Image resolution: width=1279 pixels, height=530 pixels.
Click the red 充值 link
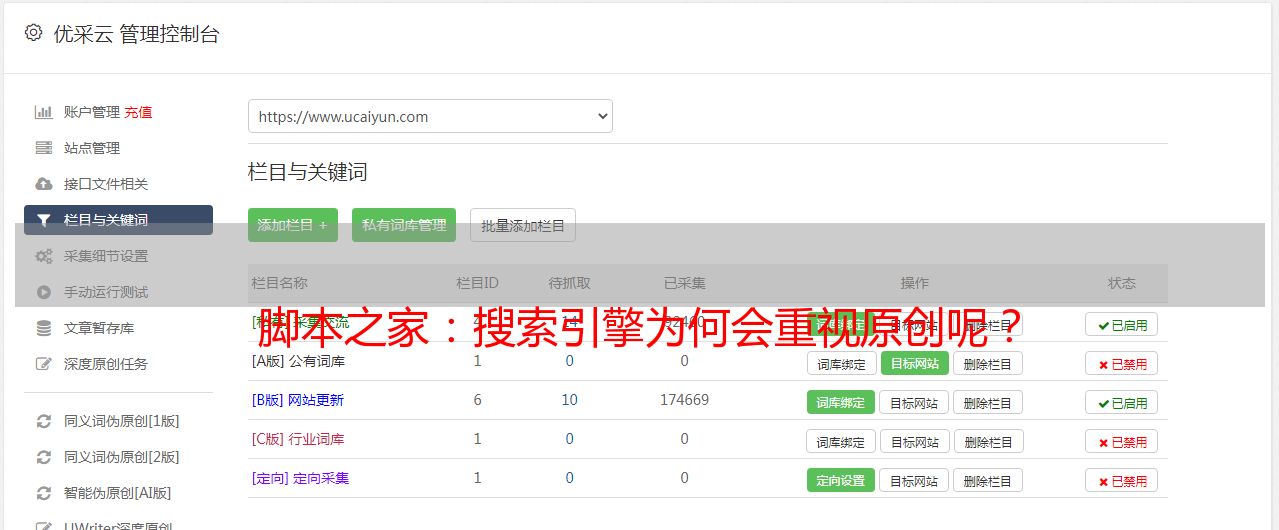point(138,112)
